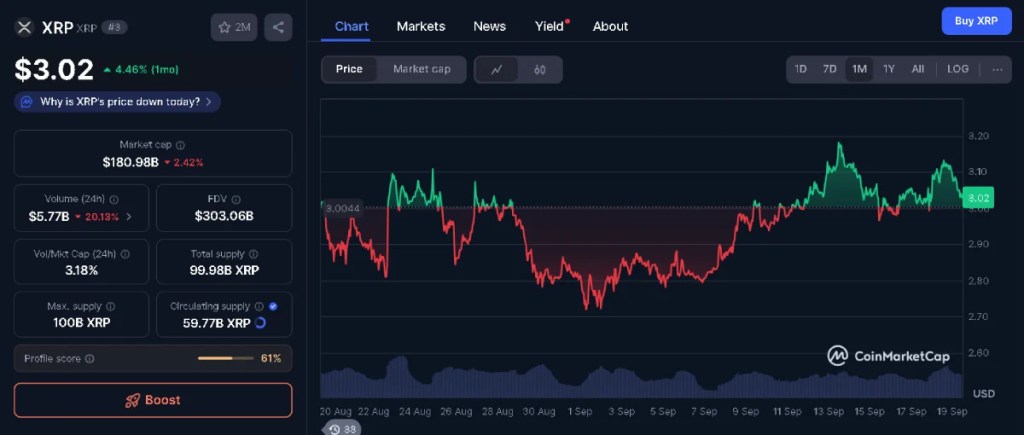Click the history counter icon below chart
Screen dimensions: 1024x435
(334, 428)
